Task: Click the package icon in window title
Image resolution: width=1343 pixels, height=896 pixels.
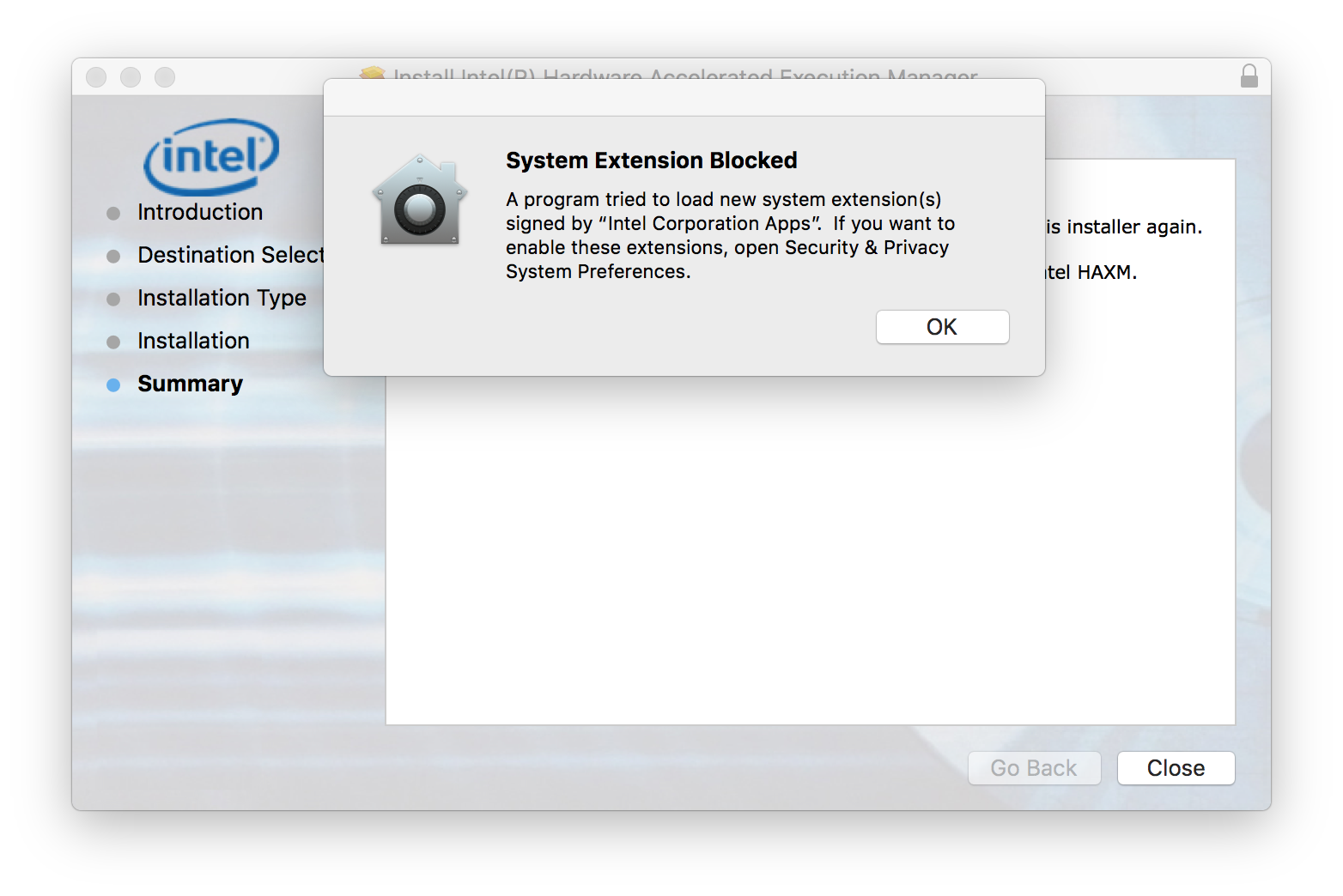Action: (x=373, y=73)
